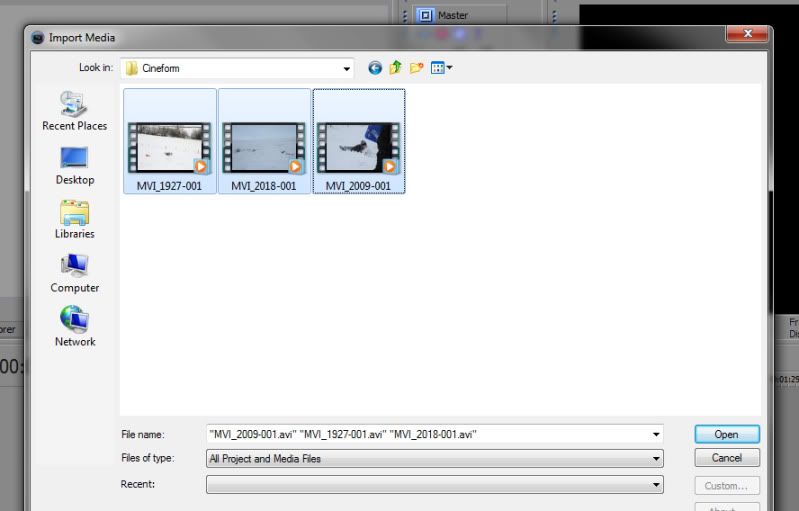Expand the Look in folder dropdown
The image size is (799, 511).
347,68
